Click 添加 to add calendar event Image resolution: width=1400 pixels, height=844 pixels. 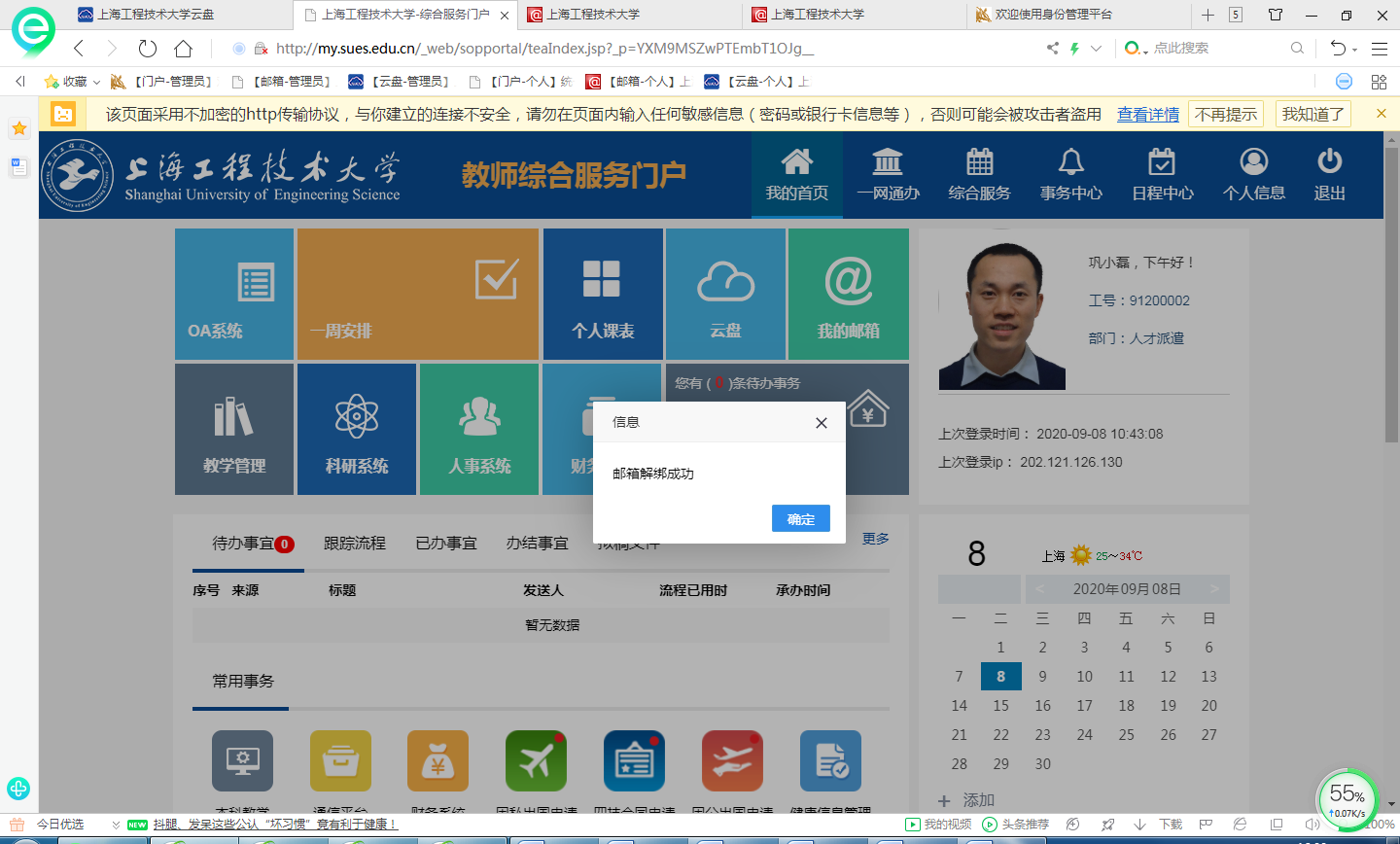(968, 800)
